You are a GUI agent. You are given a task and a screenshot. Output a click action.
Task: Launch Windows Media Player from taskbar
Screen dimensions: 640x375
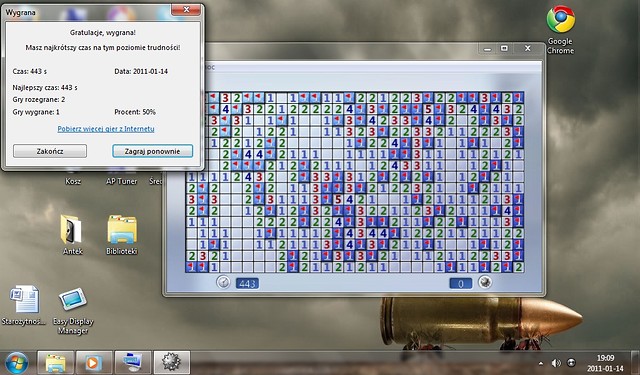click(x=94, y=362)
